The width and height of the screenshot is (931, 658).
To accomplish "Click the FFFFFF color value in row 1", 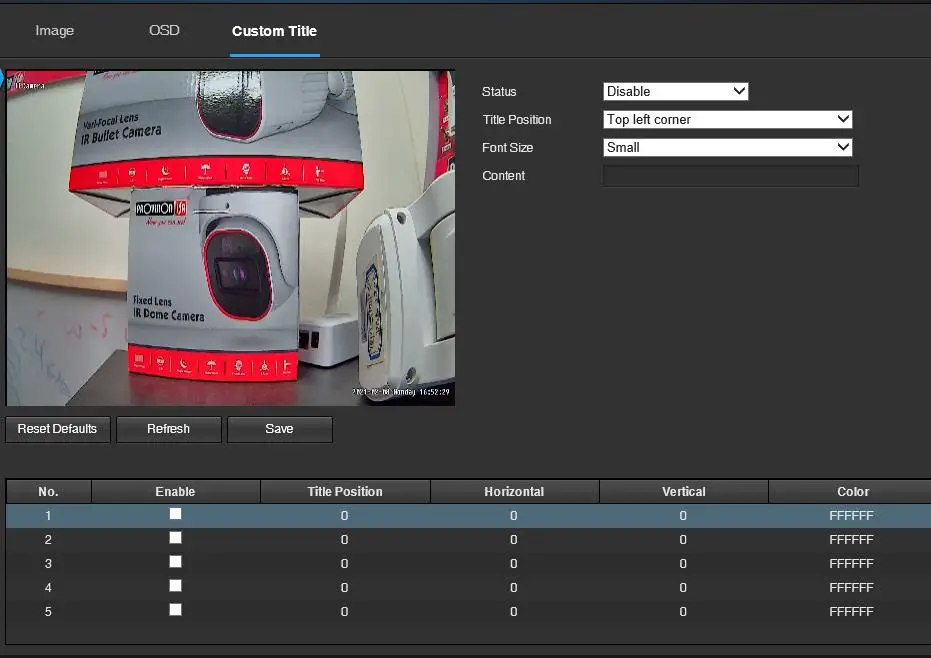I will click(x=851, y=516).
